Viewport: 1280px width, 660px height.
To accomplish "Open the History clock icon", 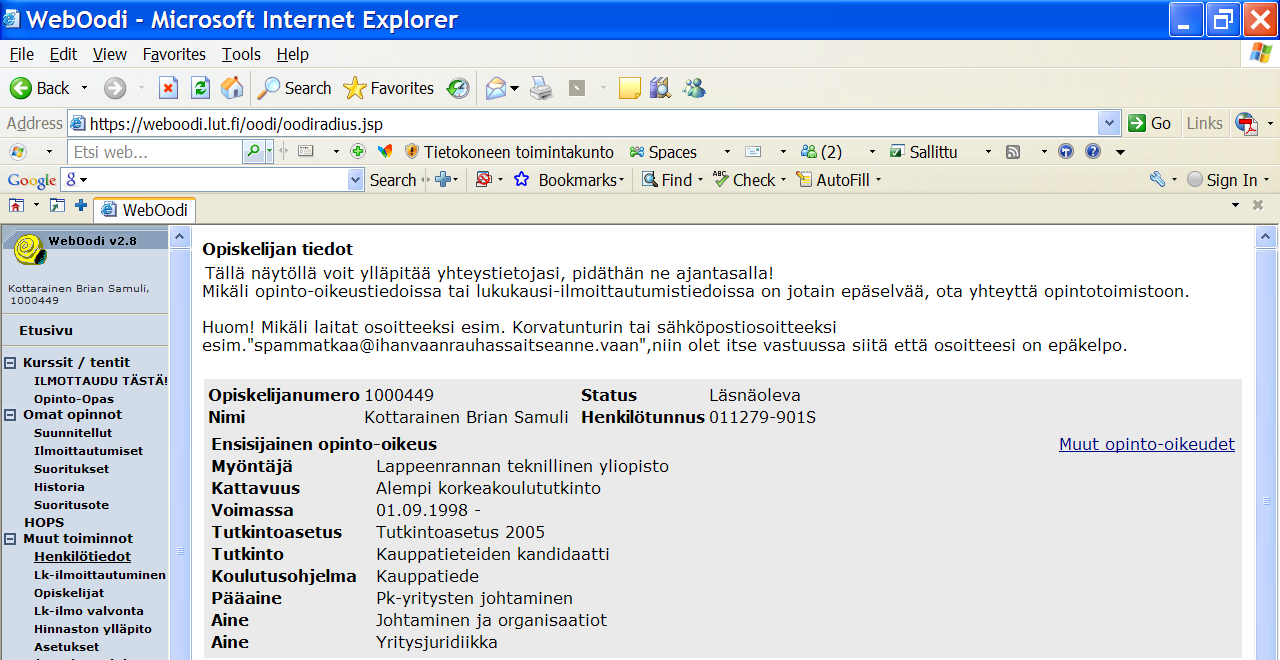I will 458,88.
